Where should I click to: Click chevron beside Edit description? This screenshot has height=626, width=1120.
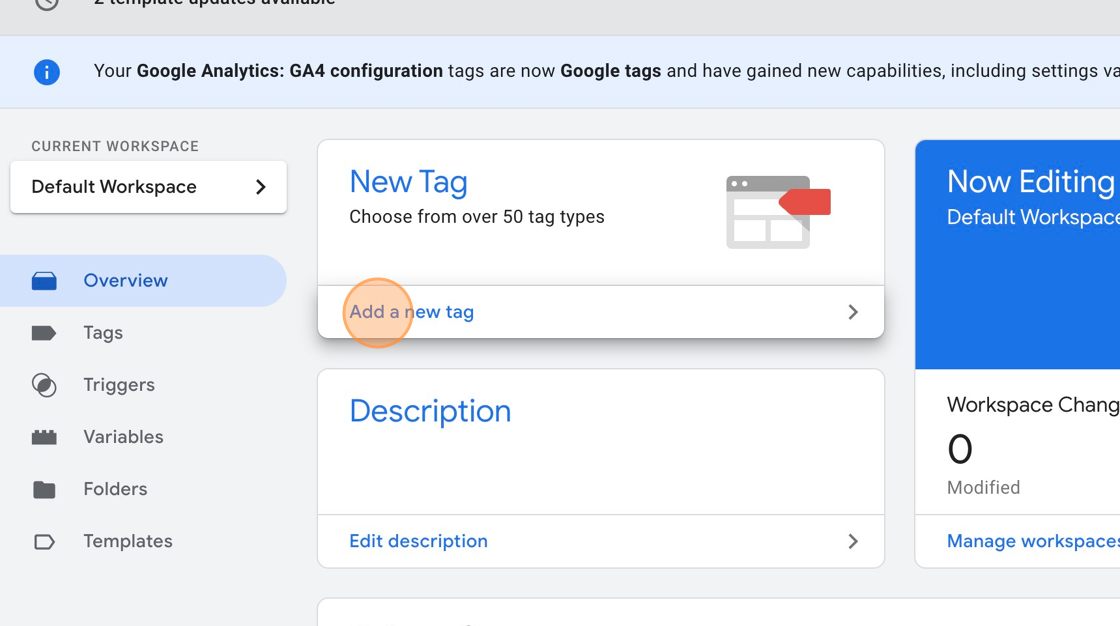tap(853, 541)
